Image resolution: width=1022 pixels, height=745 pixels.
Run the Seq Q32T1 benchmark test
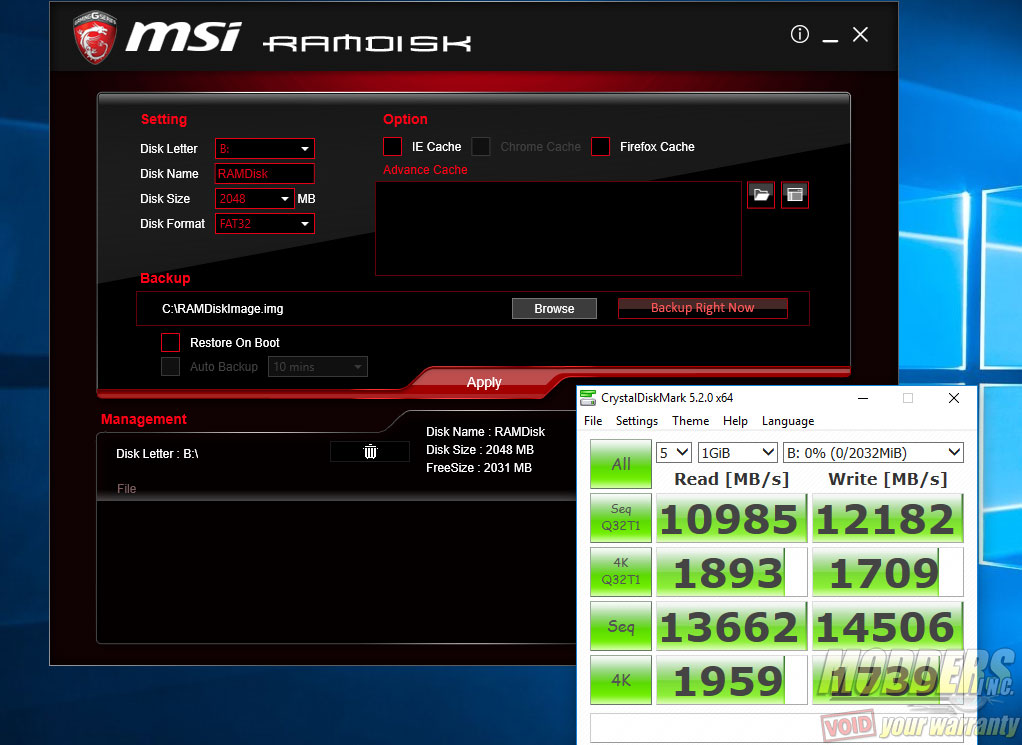pyautogui.click(x=620, y=517)
